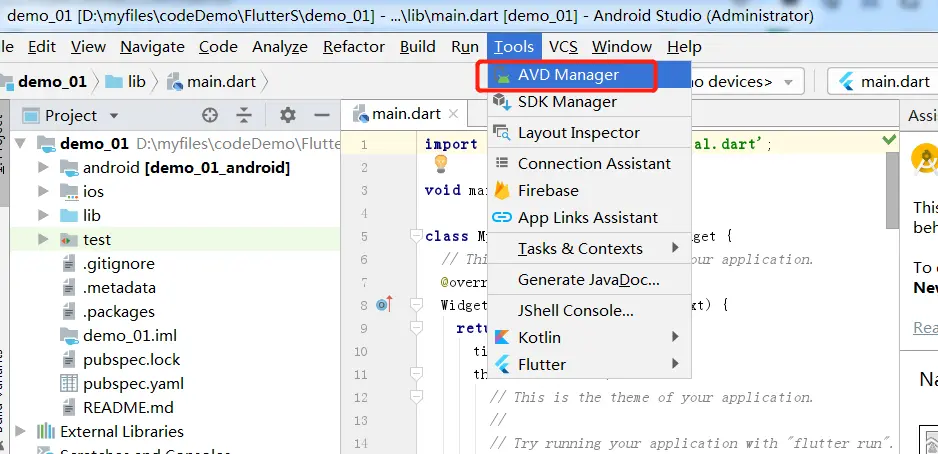
Task: Toggle code fold marker on line 5
Action: tap(416, 236)
